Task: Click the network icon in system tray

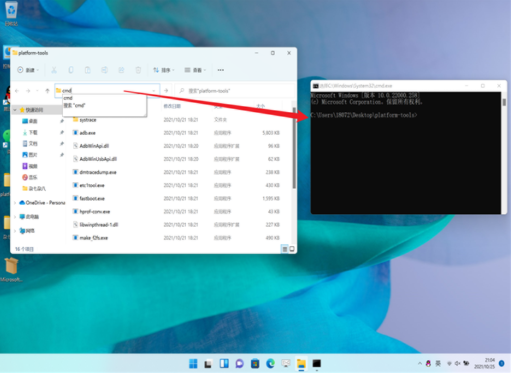Action: point(449,363)
